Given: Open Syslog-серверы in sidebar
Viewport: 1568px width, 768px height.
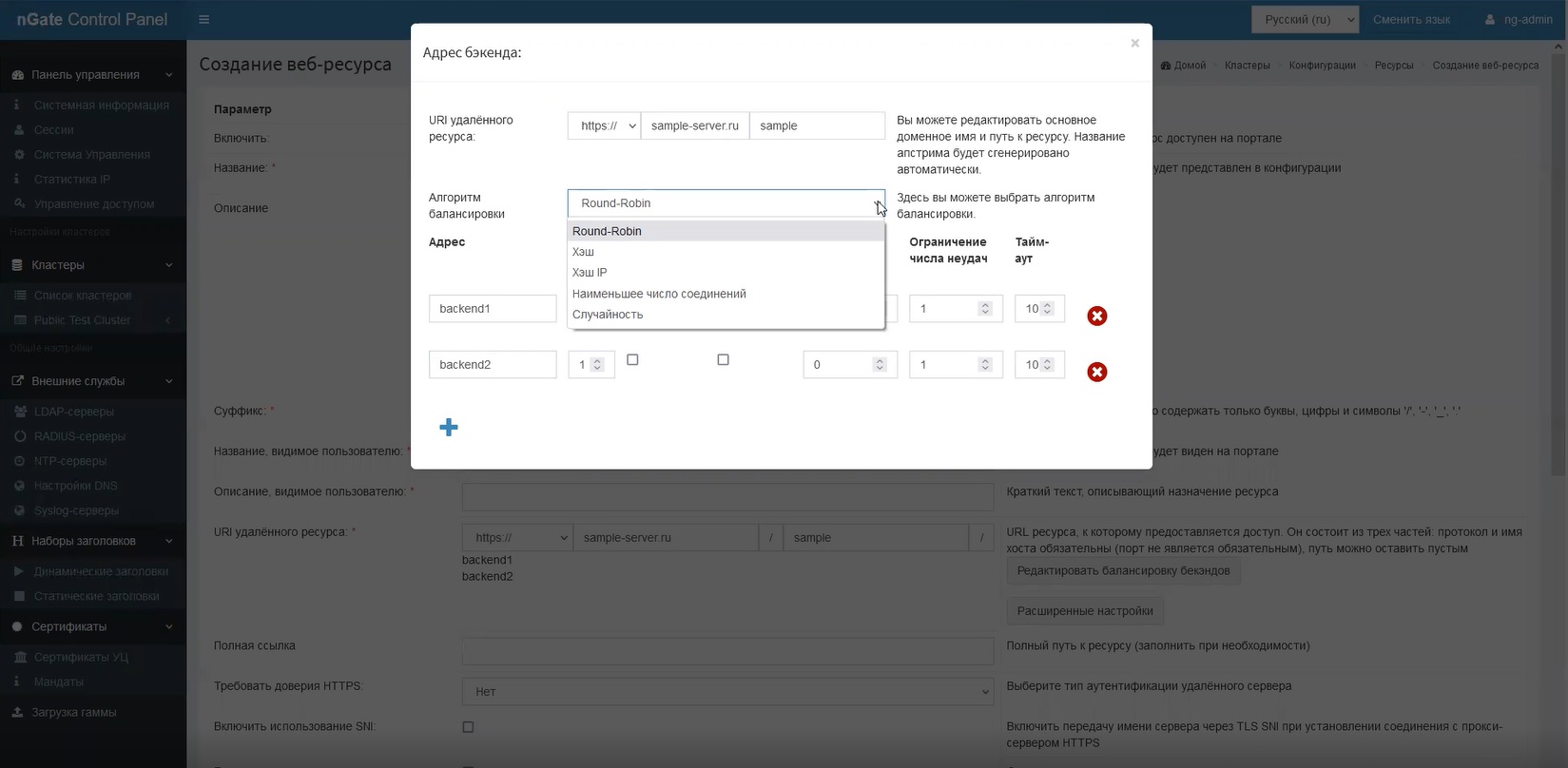Looking at the screenshot, I should coord(93,510).
